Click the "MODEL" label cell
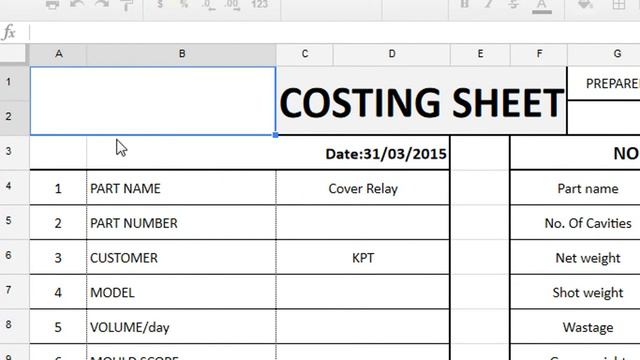This screenshot has width=640, height=360. (x=181, y=292)
